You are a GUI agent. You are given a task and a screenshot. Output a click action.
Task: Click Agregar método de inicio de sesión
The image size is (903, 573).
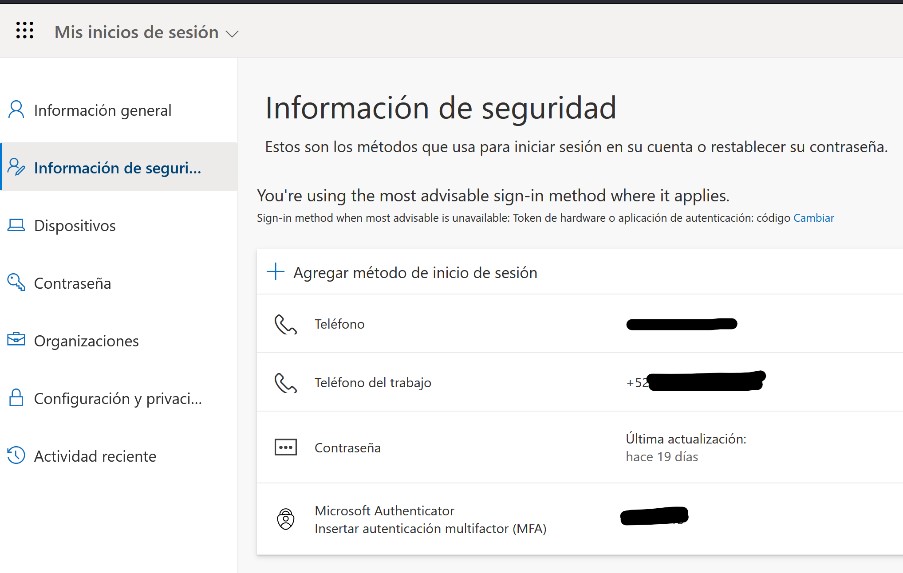[x=415, y=273]
